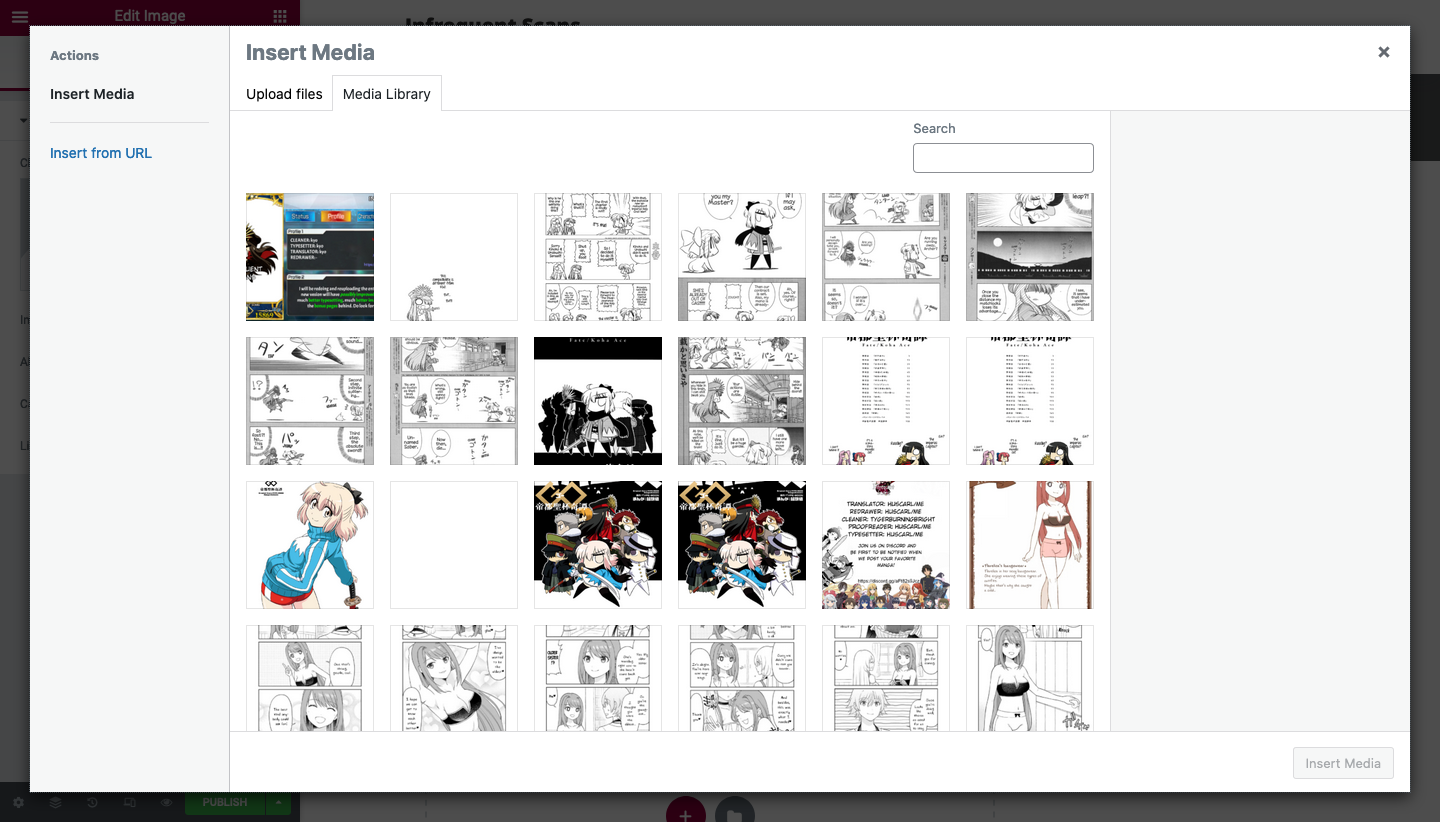The height and width of the screenshot is (822, 1440).
Task: Select the "Un-named Saber" manga page thumbnail
Action: click(454, 401)
